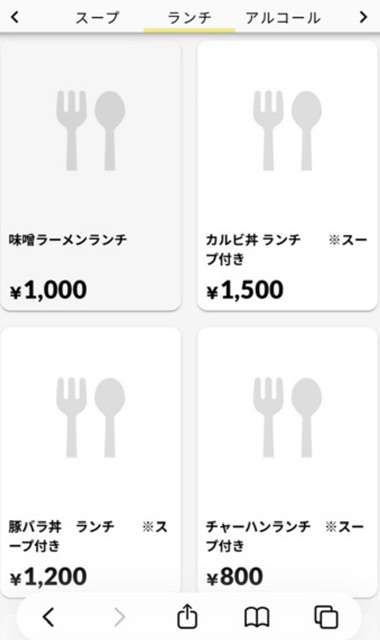The width and height of the screenshot is (380, 640).
Task: Open the Safari share sheet icon
Action: 187,616
